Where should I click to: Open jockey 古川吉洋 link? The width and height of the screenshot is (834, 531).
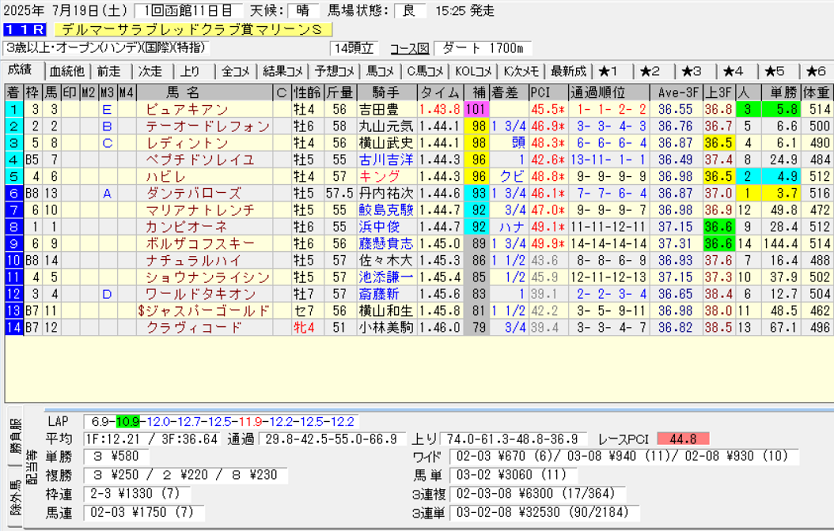click(385, 159)
